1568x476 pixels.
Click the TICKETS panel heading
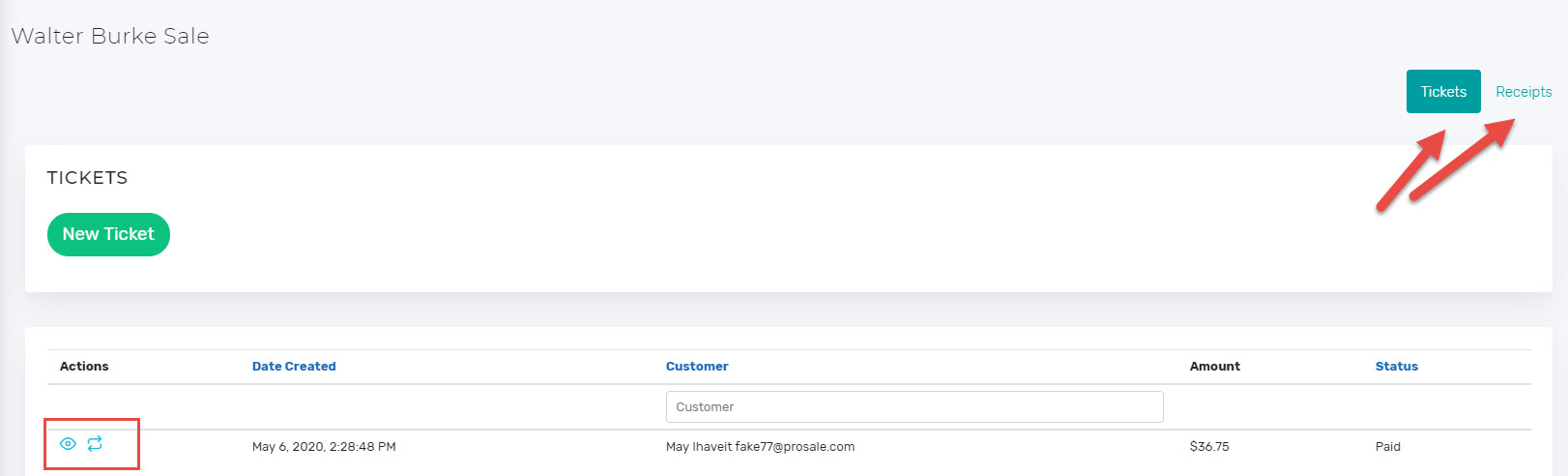(87, 178)
